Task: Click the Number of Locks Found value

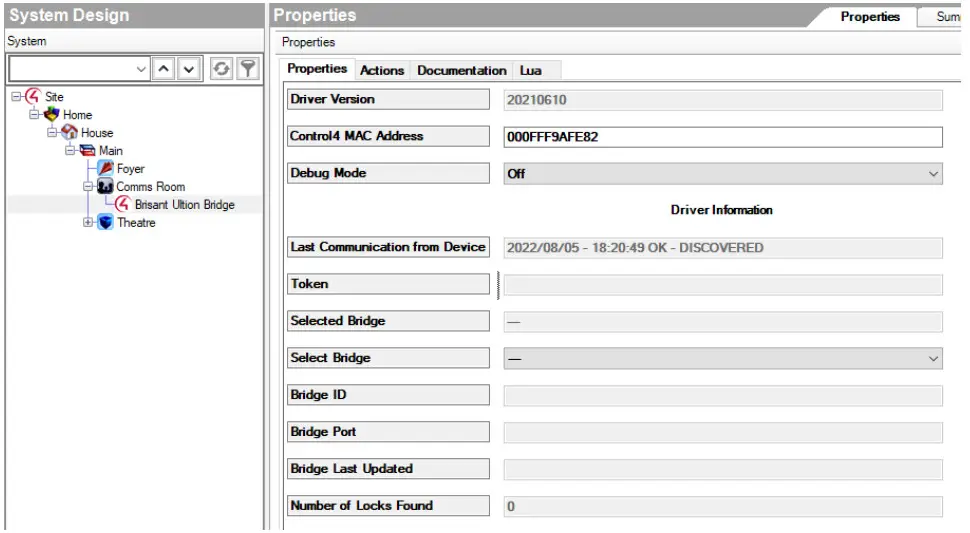Action: [x=723, y=506]
